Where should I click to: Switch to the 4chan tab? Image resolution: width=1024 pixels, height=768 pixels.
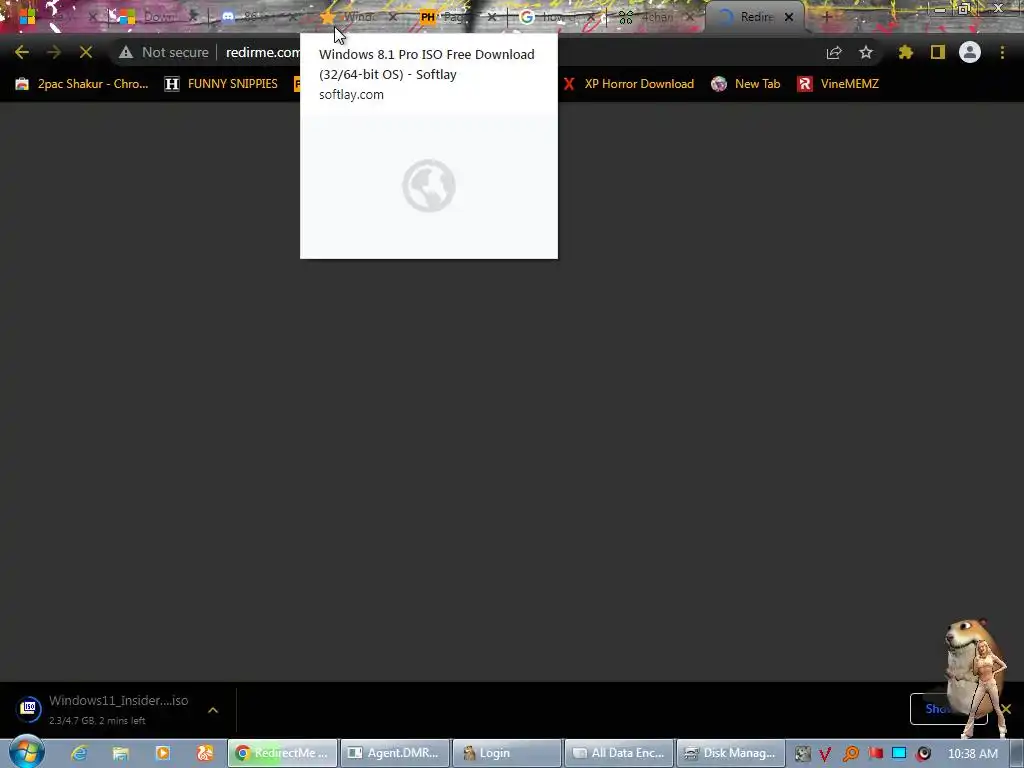click(656, 17)
